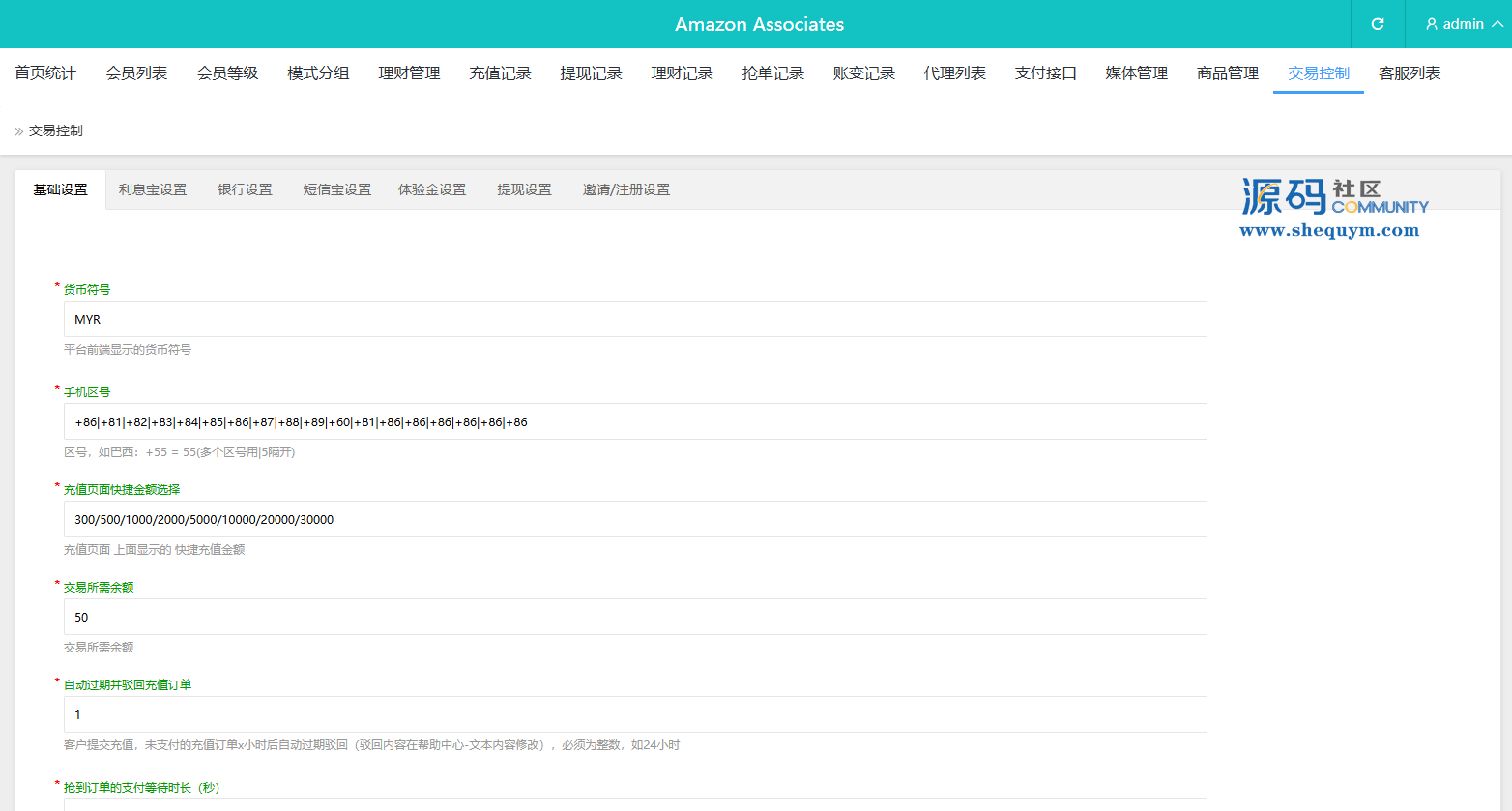Focus the 自动过期并驳回充值订单 input

634,714
